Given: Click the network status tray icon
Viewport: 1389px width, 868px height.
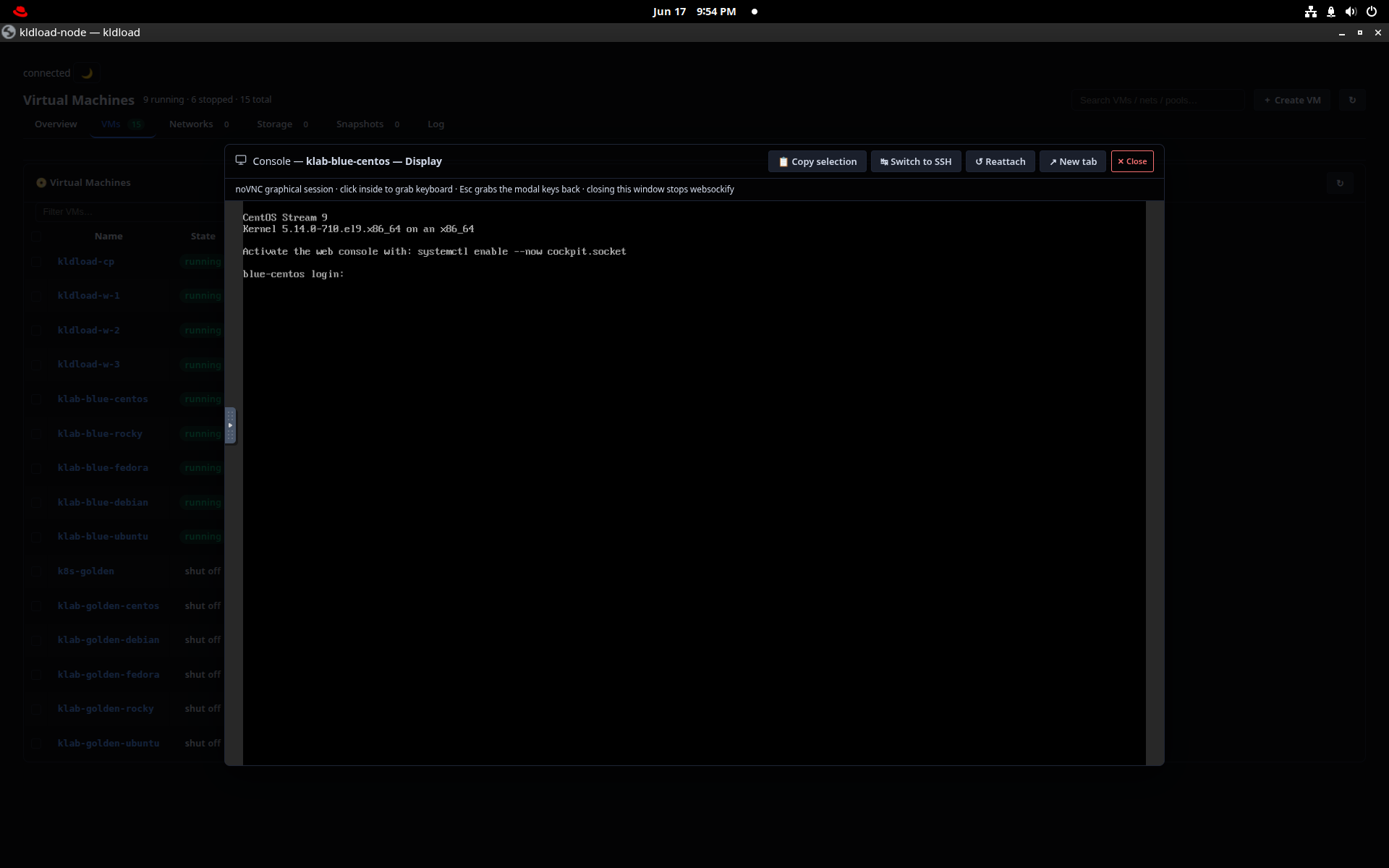Looking at the screenshot, I should tap(1311, 12).
